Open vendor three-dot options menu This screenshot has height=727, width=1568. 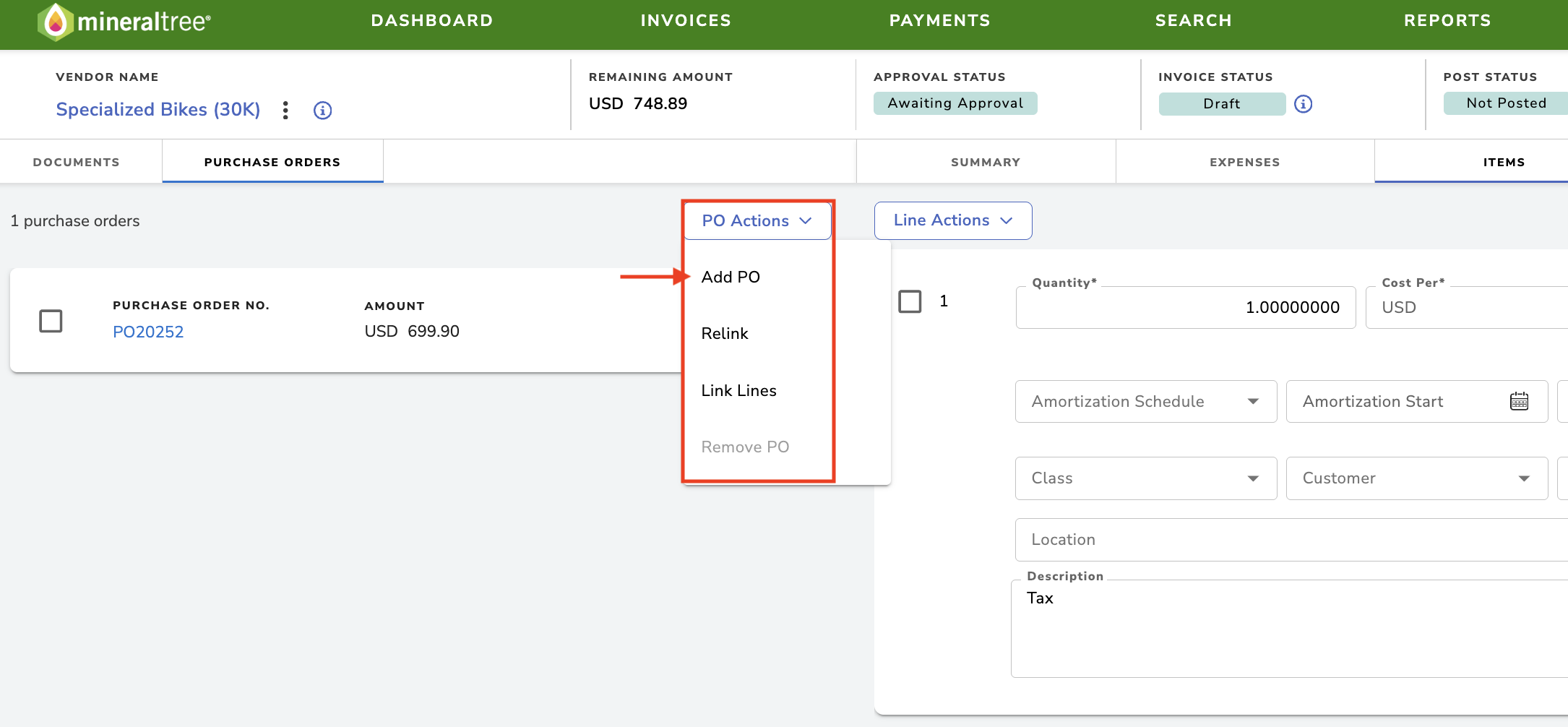click(x=286, y=110)
